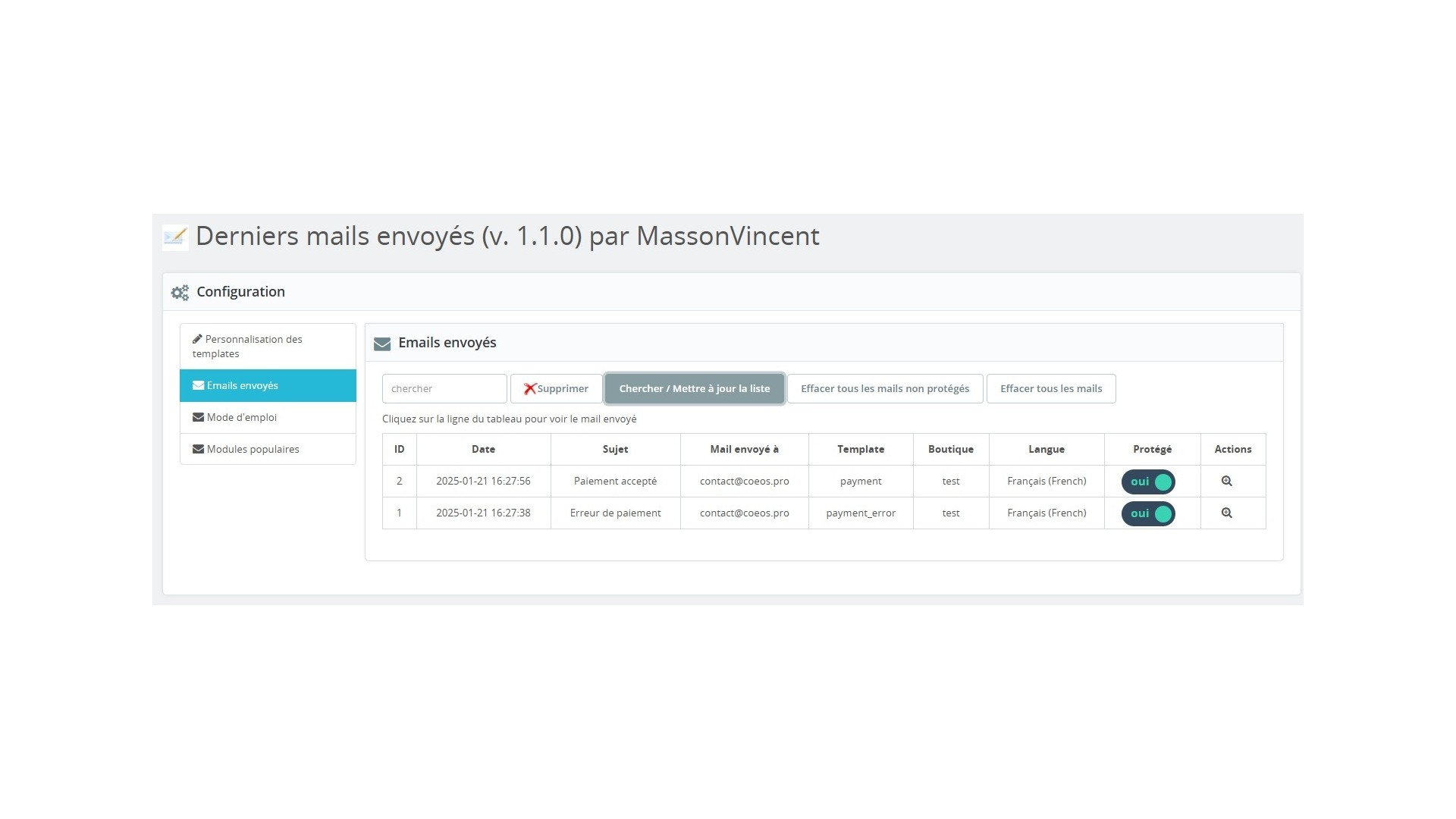Toggle Protégé switch for Paiement accepté mail
The image size is (1456, 819).
1148,482
